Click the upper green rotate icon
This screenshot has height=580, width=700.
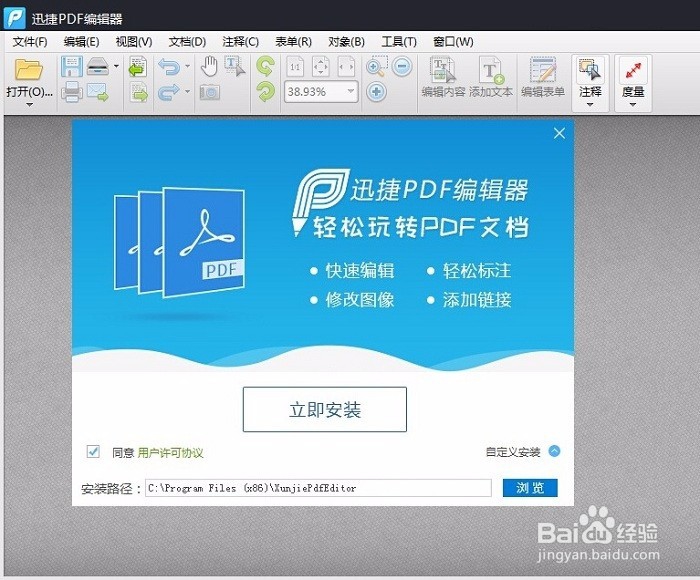[x=266, y=66]
